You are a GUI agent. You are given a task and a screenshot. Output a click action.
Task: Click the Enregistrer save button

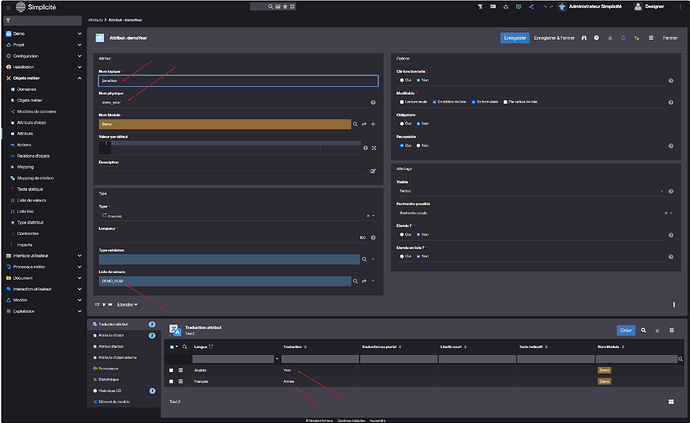click(x=514, y=38)
